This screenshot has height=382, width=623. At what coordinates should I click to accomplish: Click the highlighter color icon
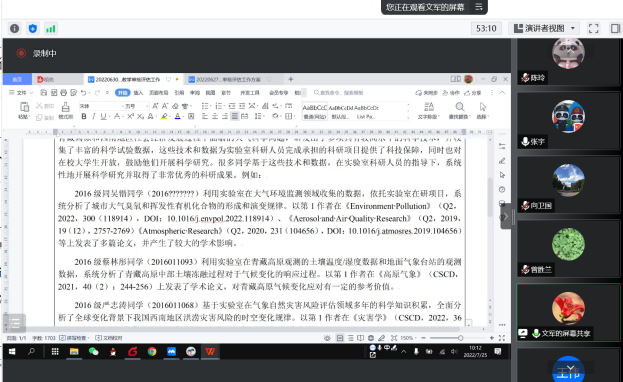164,116
